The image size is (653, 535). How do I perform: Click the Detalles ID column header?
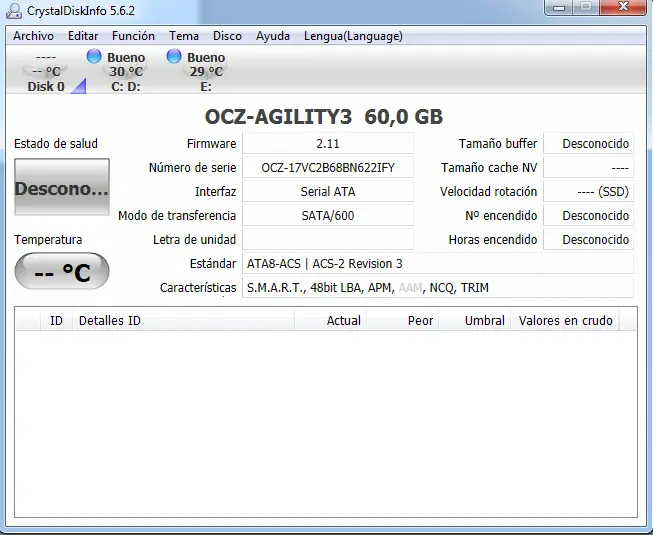(183, 321)
